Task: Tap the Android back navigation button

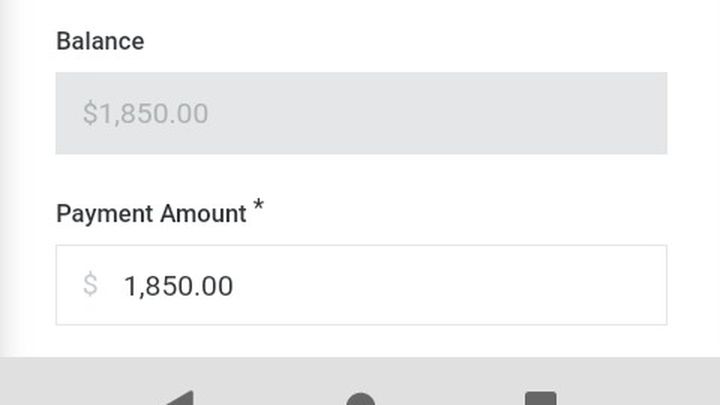Action: pos(180,398)
